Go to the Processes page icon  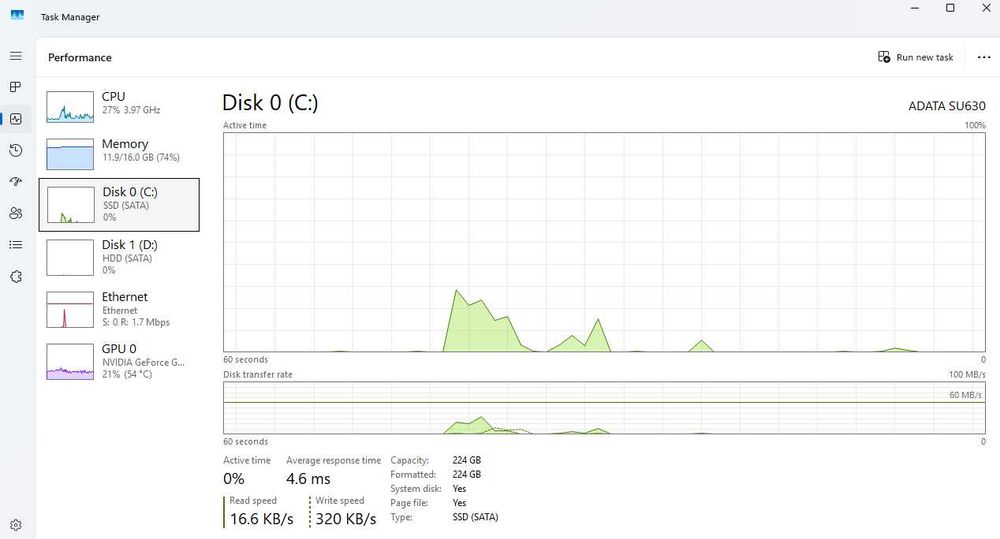16,87
